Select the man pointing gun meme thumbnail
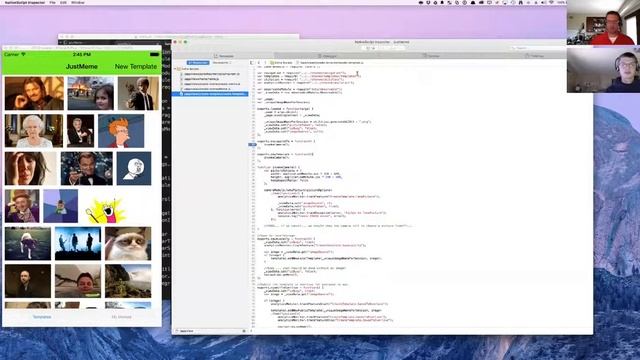The height and width of the screenshot is (360, 640). pyautogui.click(x=138, y=93)
